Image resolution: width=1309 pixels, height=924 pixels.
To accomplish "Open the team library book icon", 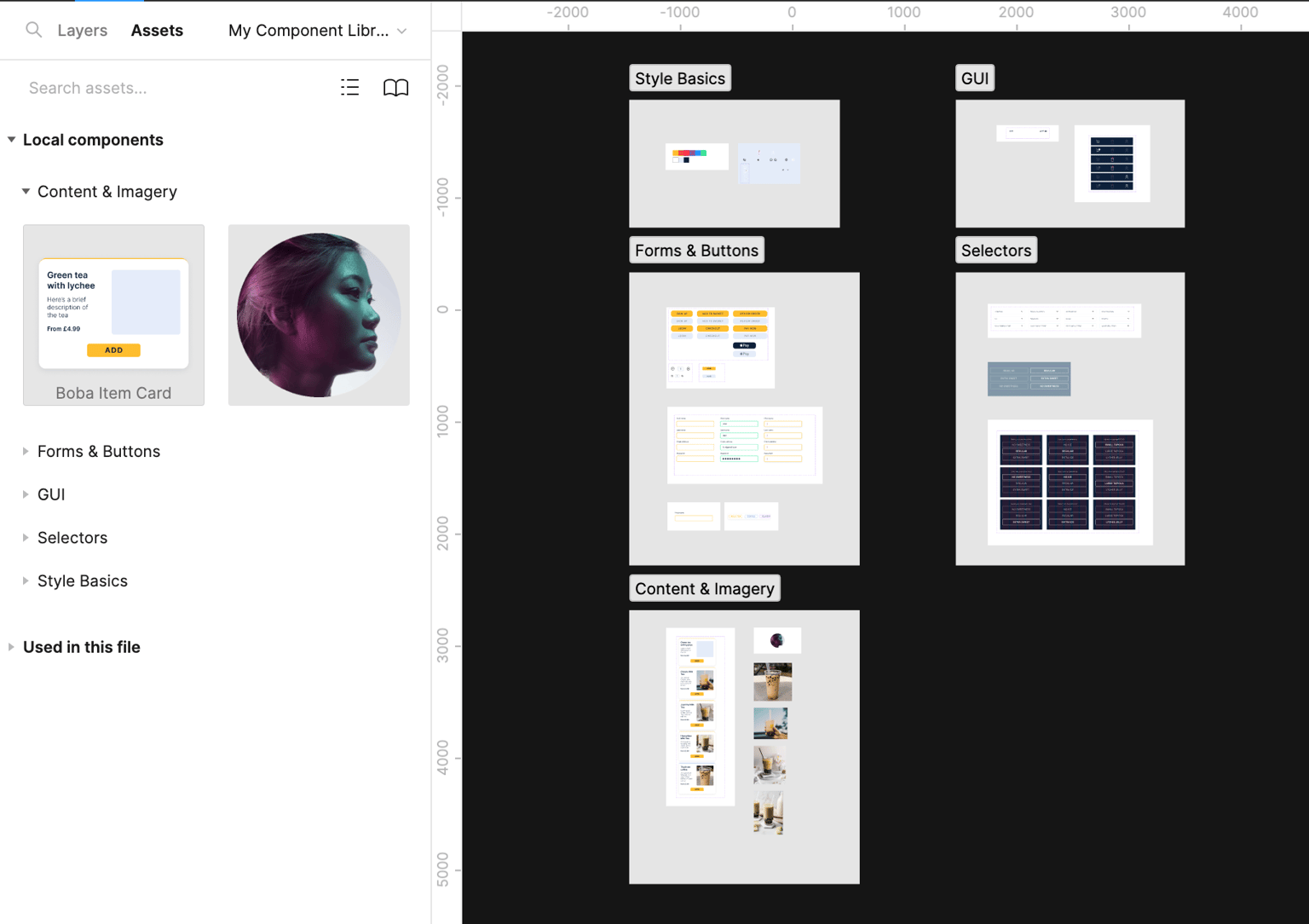I will (x=395, y=87).
